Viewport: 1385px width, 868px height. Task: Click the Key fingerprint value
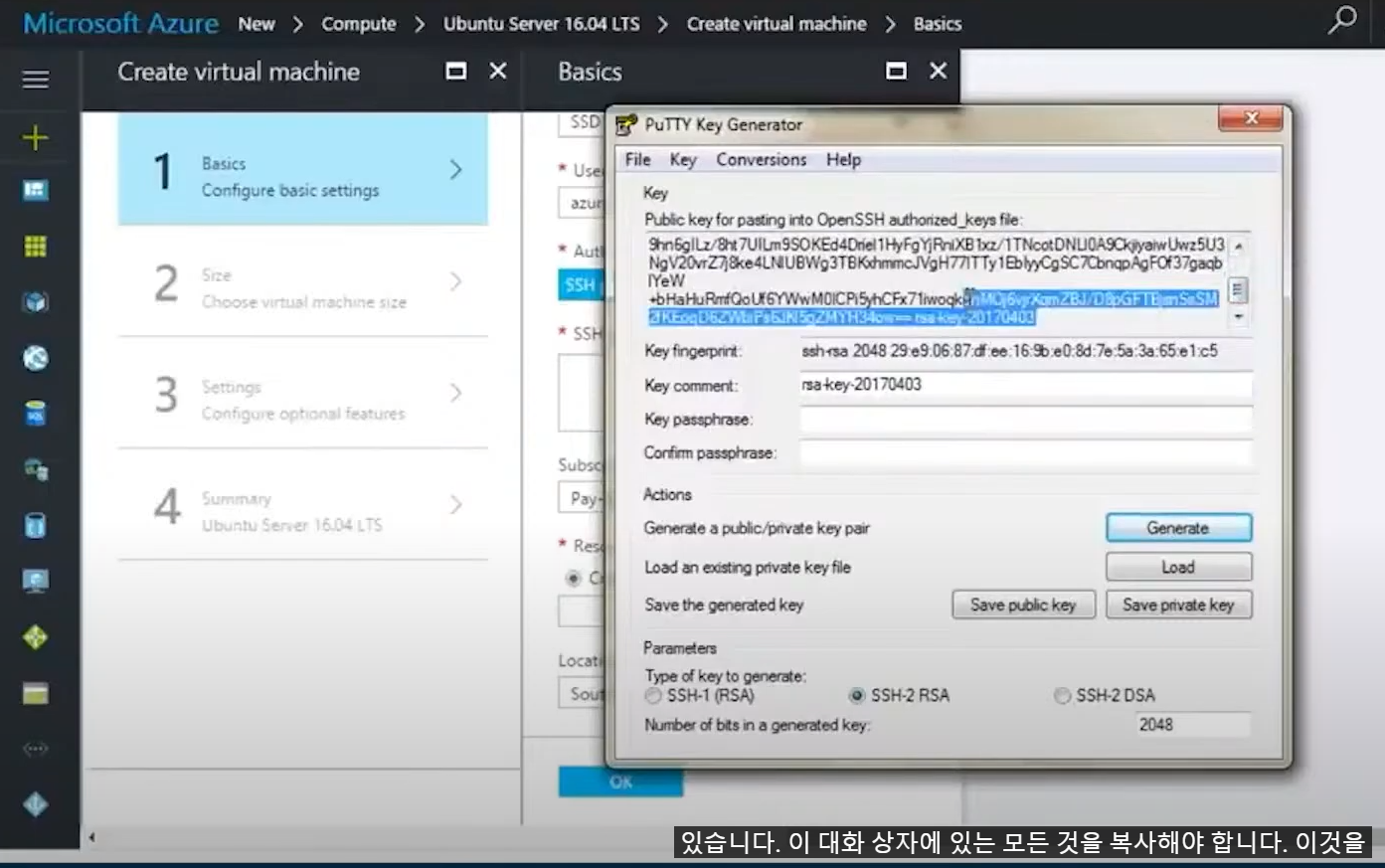[x=1009, y=351]
